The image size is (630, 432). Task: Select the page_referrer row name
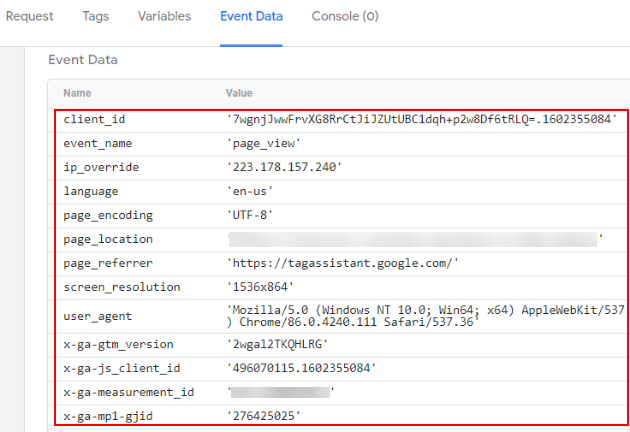(108, 263)
